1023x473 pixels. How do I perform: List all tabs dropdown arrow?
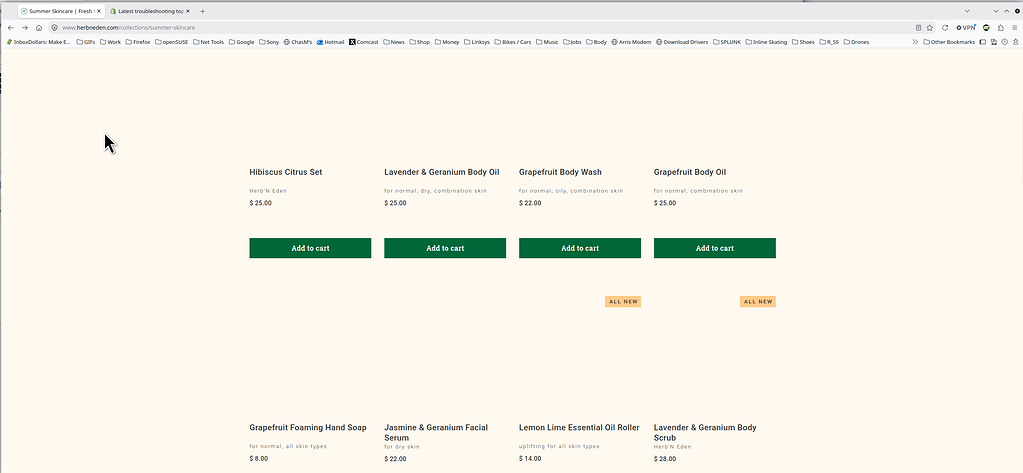click(967, 11)
